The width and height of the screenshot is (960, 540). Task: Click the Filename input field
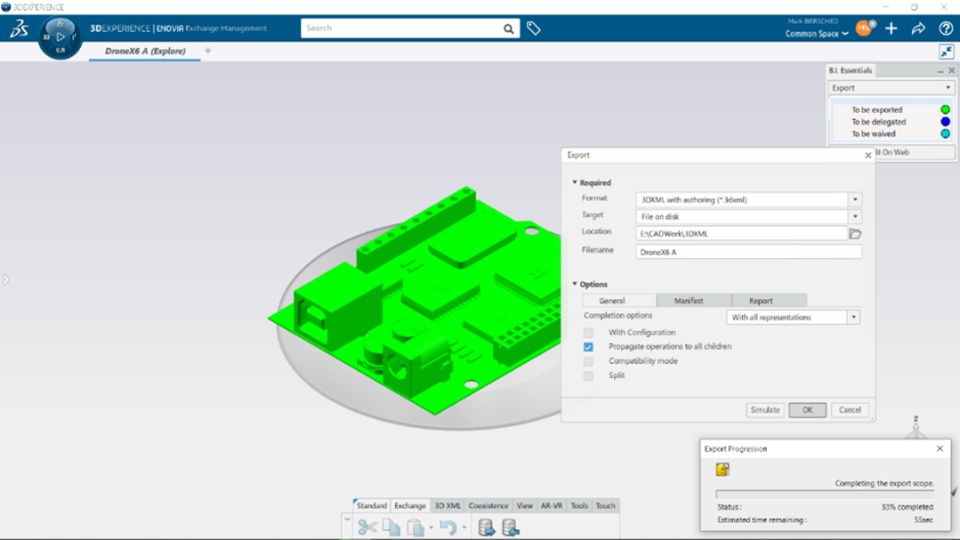(749, 252)
